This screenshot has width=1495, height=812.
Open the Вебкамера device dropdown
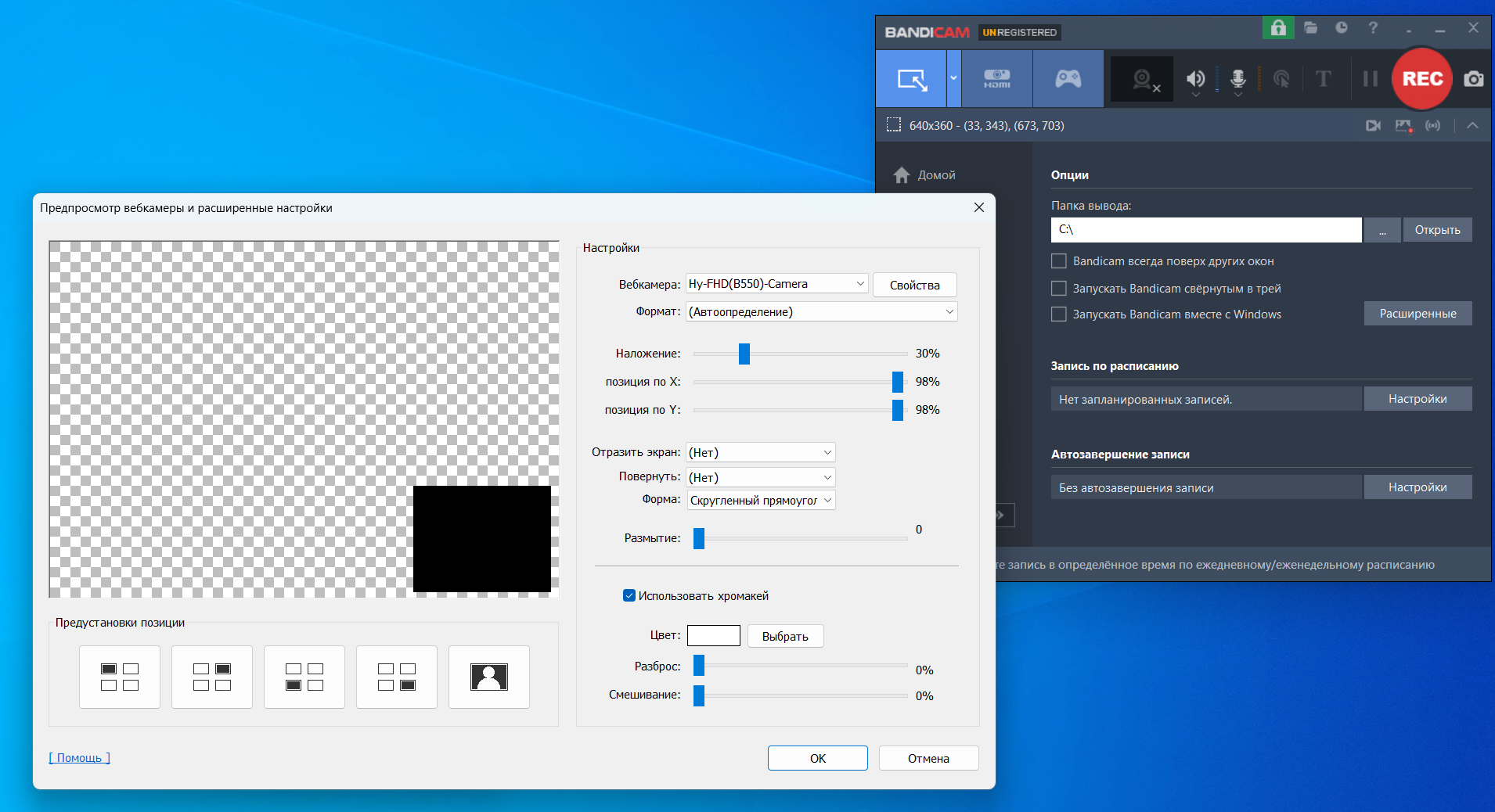(x=777, y=284)
